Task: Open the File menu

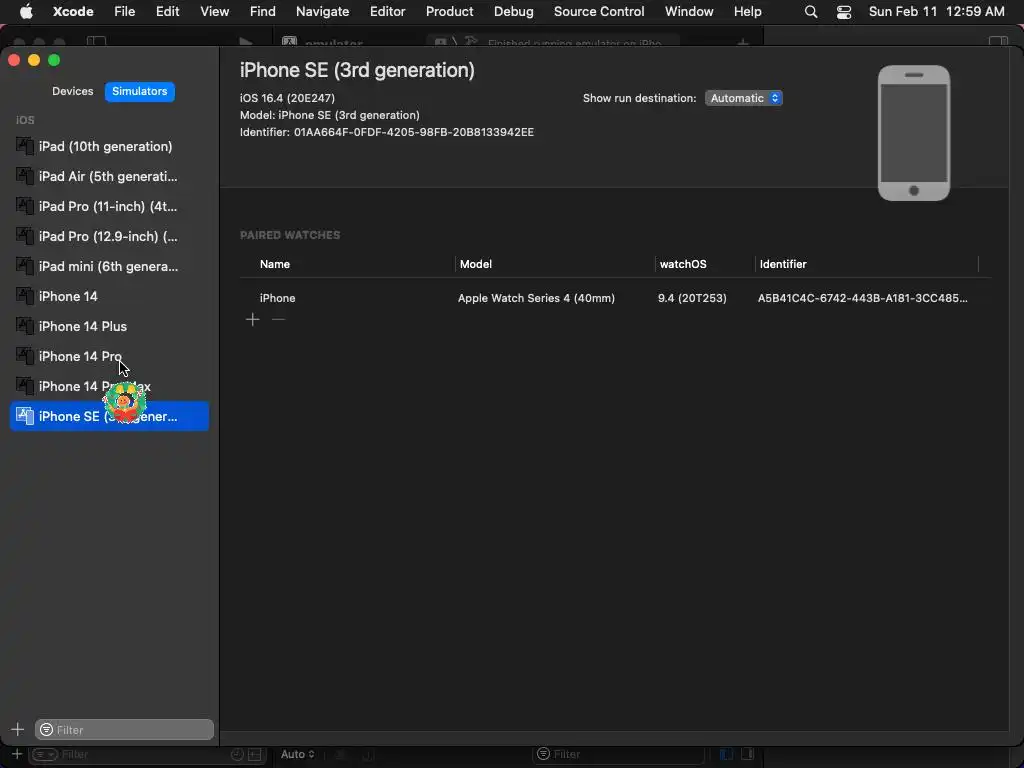Action: (x=125, y=11)
